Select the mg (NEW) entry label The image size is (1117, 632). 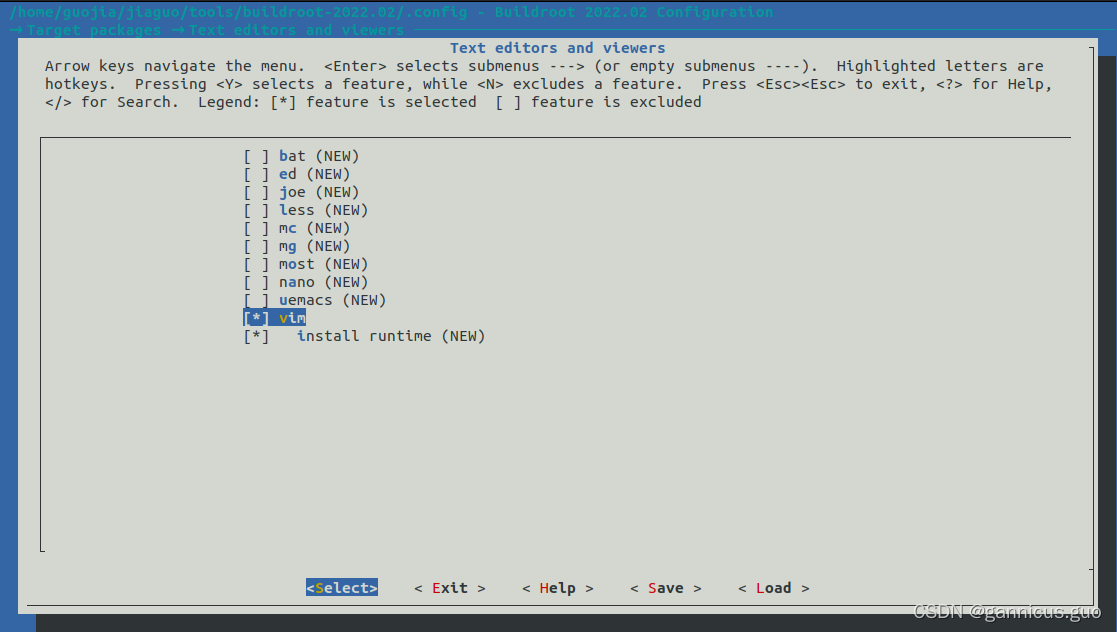[x=314, y=246]
